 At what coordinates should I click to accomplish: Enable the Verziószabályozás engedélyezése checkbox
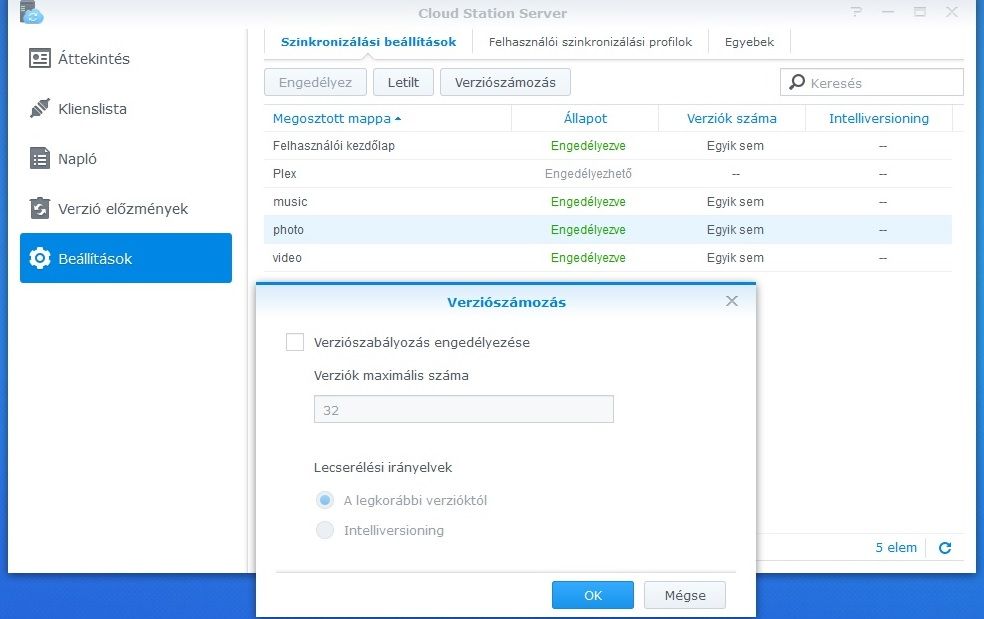tap(295, 342)
